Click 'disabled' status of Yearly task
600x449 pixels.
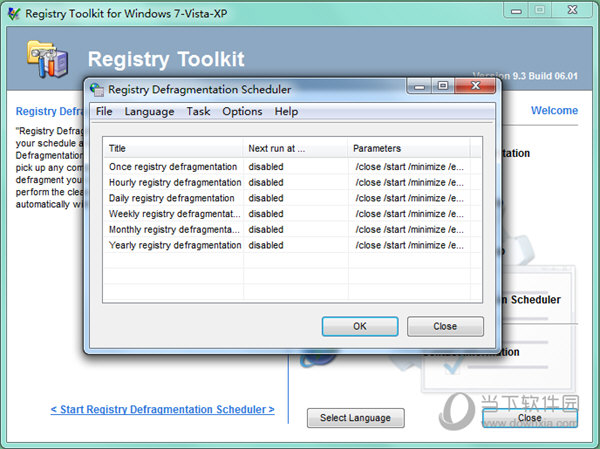point(266,245)
